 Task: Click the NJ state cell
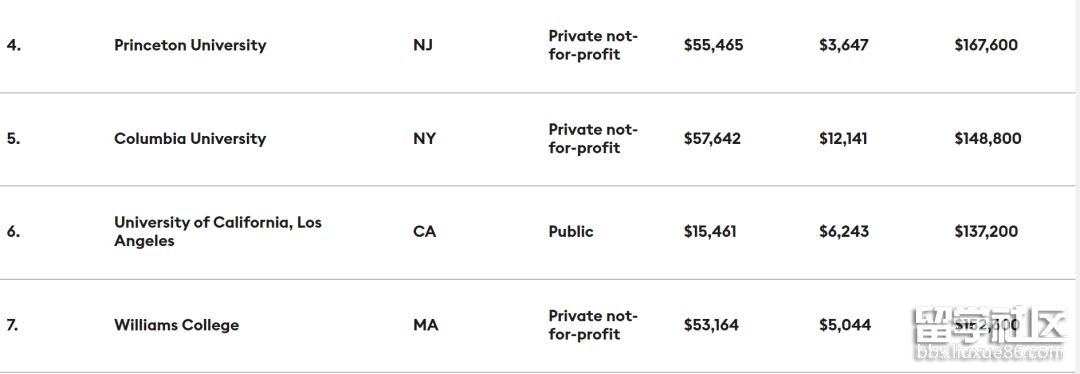click(423, 45)
